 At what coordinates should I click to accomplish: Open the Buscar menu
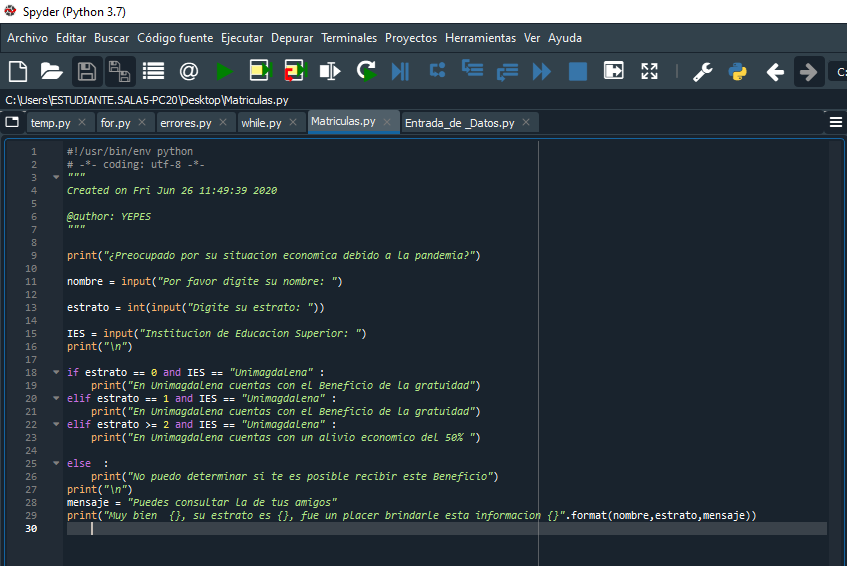111,38
